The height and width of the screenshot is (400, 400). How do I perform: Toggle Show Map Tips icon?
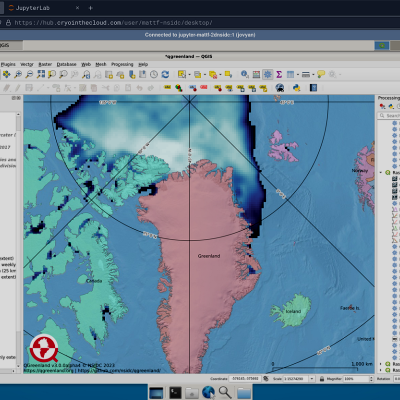pos(321,74)
